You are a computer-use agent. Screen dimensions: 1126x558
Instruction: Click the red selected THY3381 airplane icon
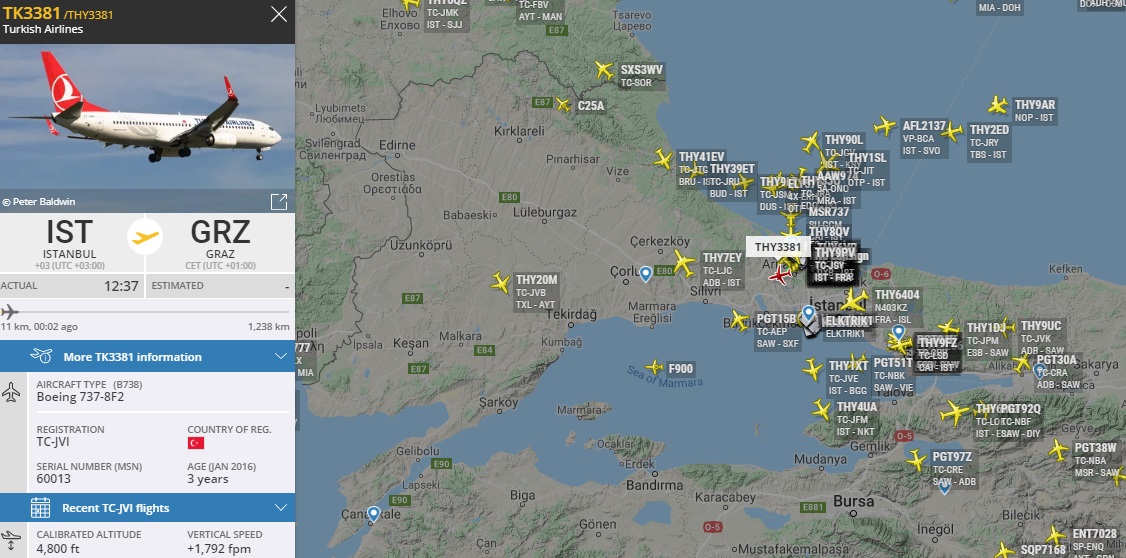click(x=780, y=274)
